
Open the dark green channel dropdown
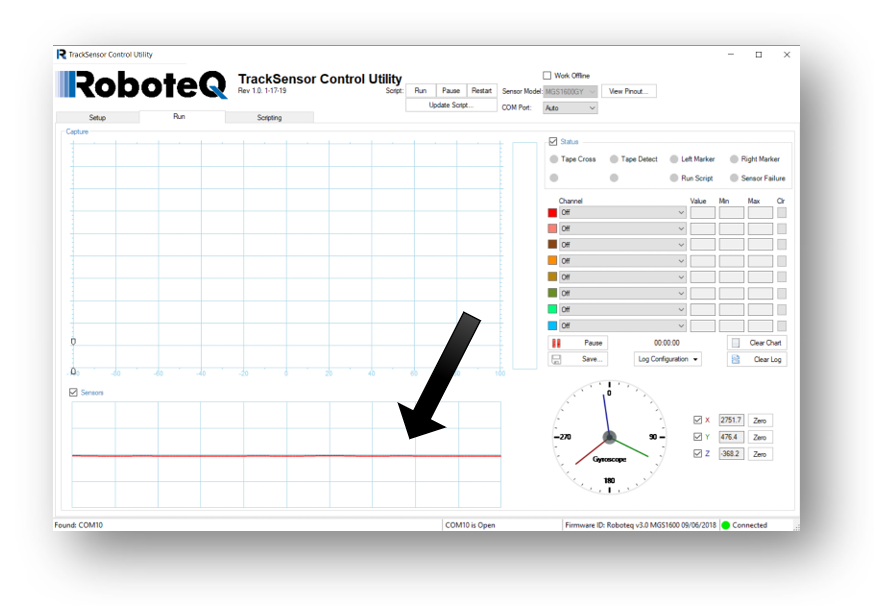tap(623, 293)
